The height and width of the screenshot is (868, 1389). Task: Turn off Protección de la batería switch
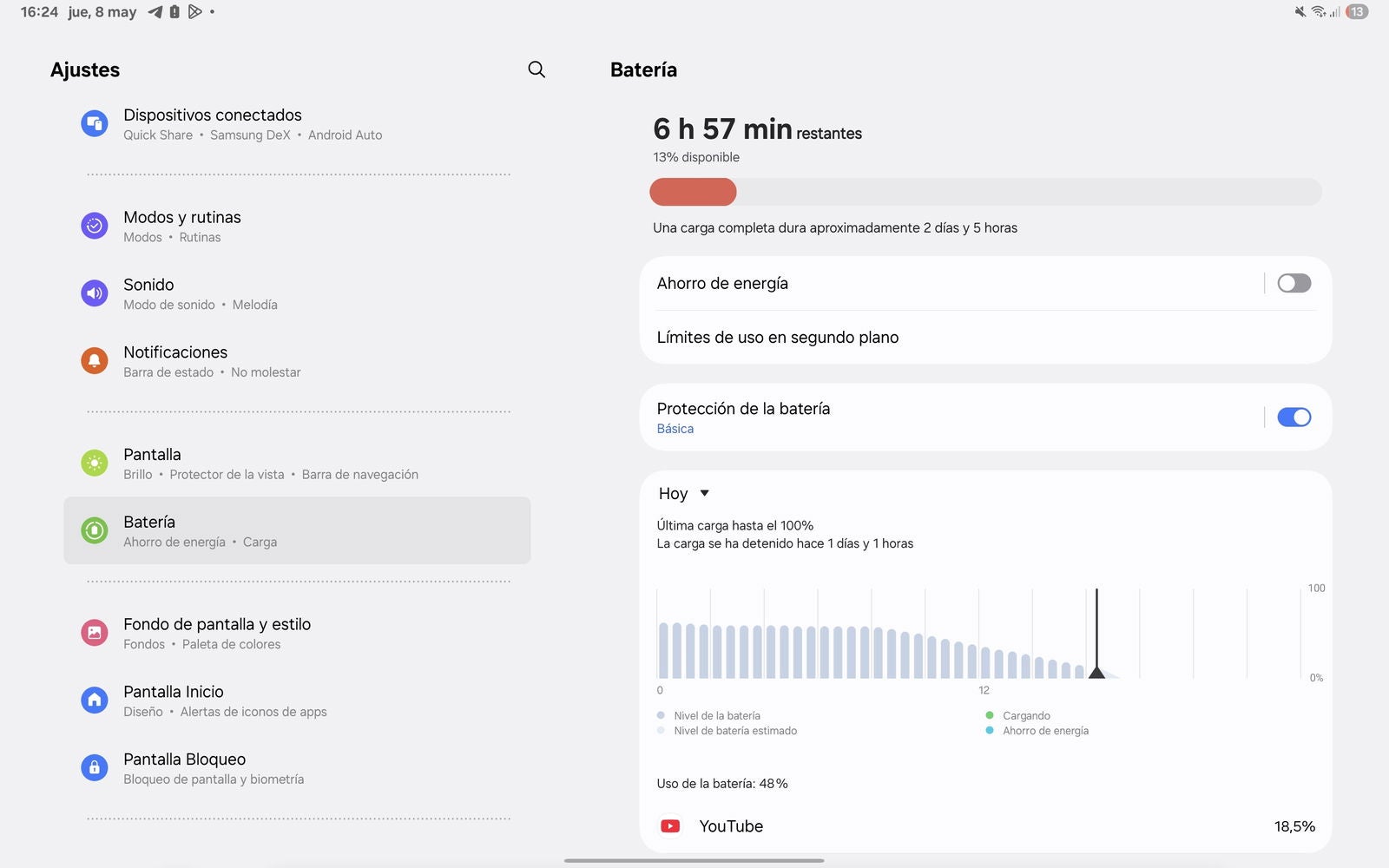1294,418
